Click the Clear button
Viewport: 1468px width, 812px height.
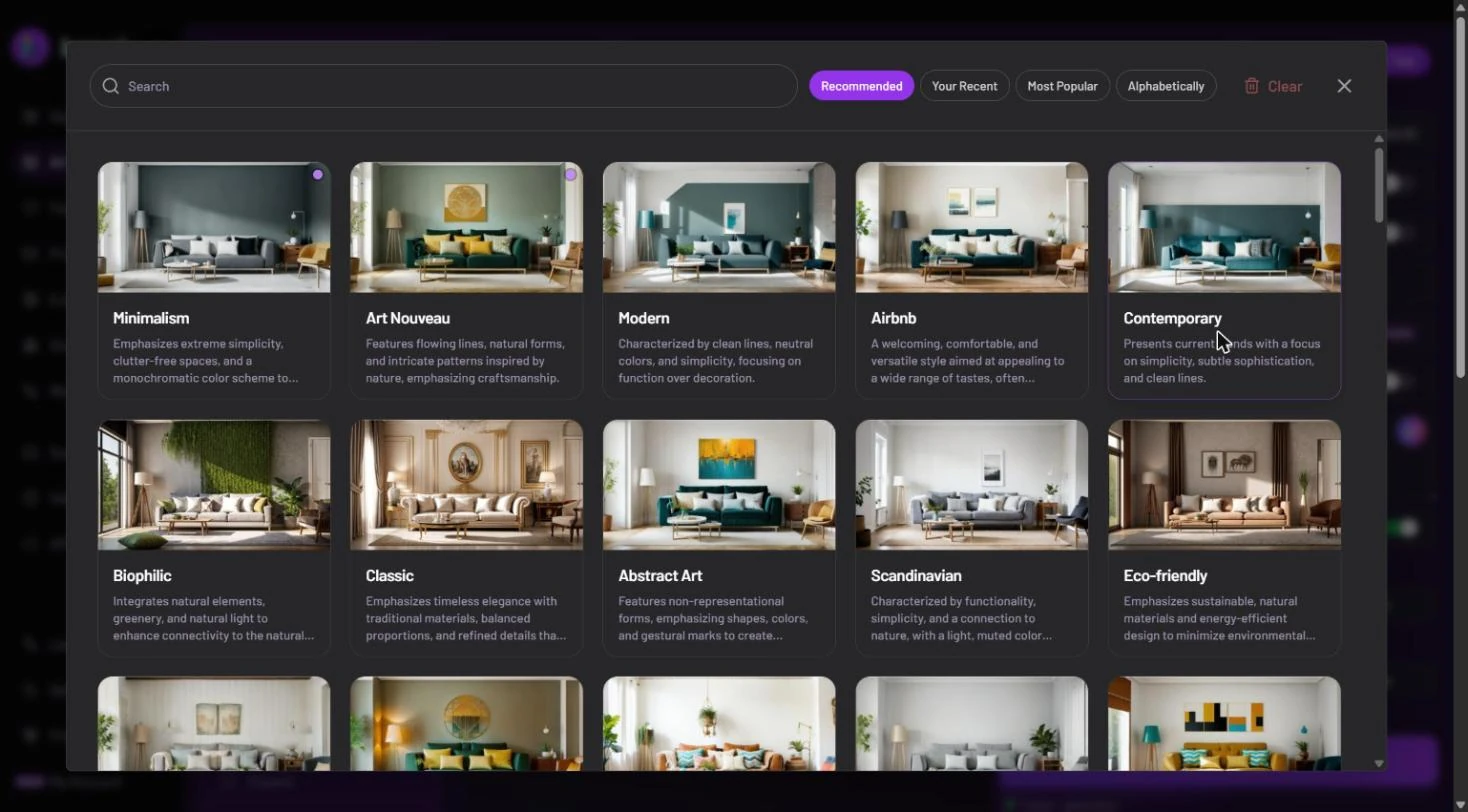(x=1273, y=86)
